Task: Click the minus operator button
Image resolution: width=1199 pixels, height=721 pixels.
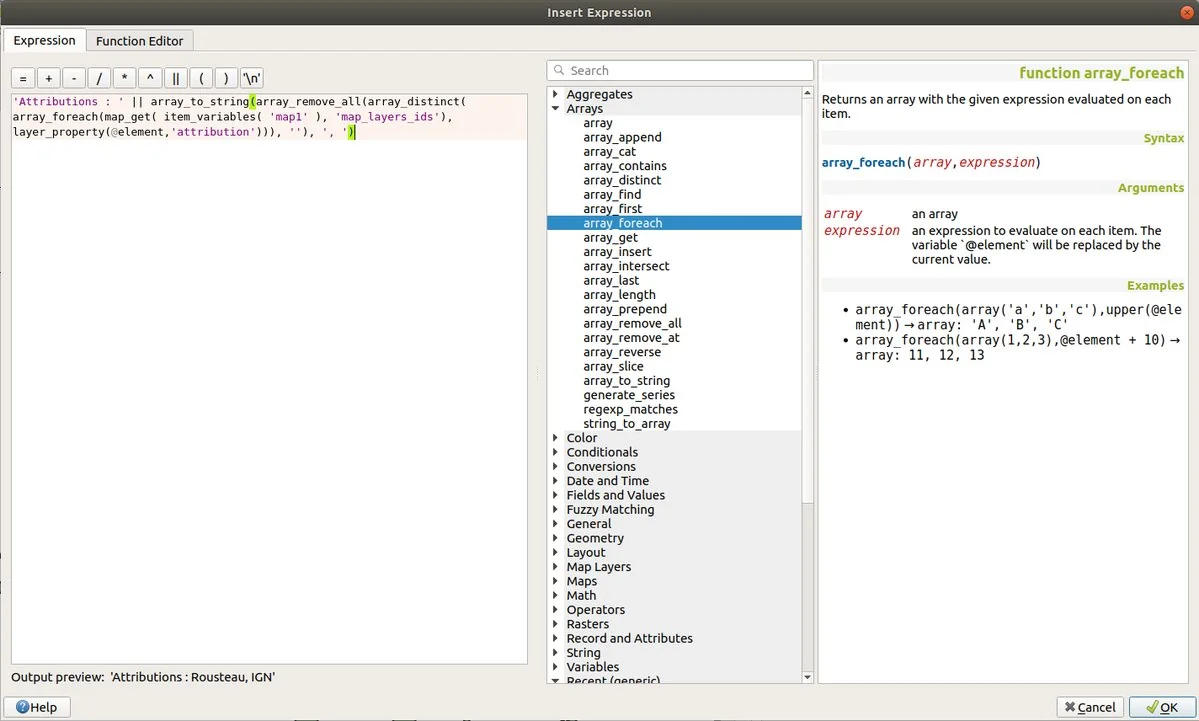Action: 74,79
